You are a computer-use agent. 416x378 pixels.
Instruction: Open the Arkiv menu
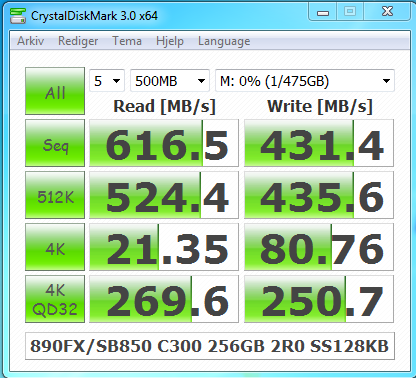click(x=30, y=41)
